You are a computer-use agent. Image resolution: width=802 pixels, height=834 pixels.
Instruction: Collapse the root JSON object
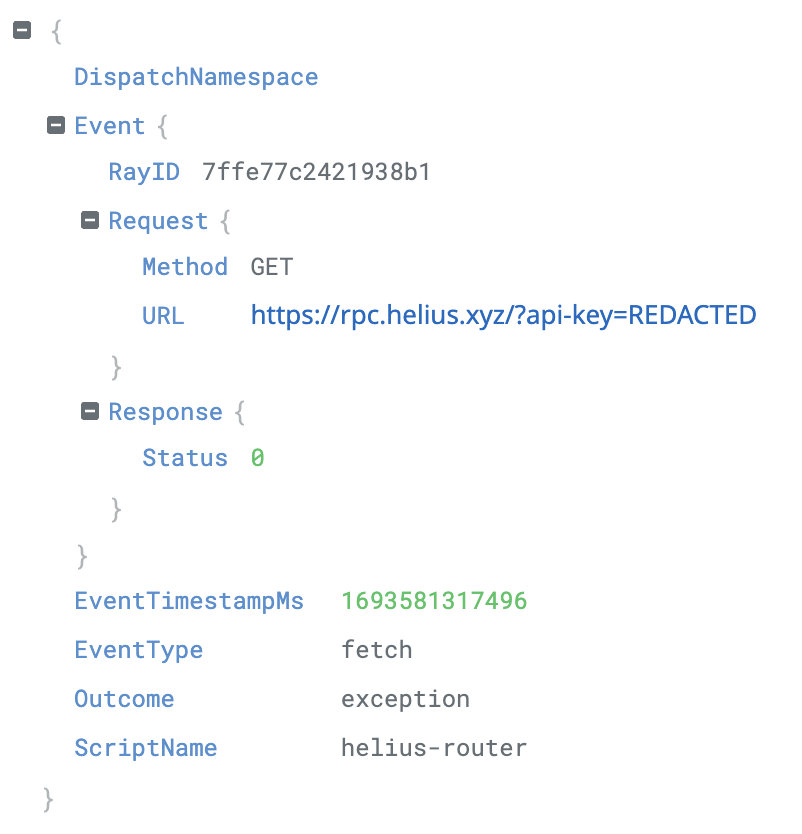(22, 30)
